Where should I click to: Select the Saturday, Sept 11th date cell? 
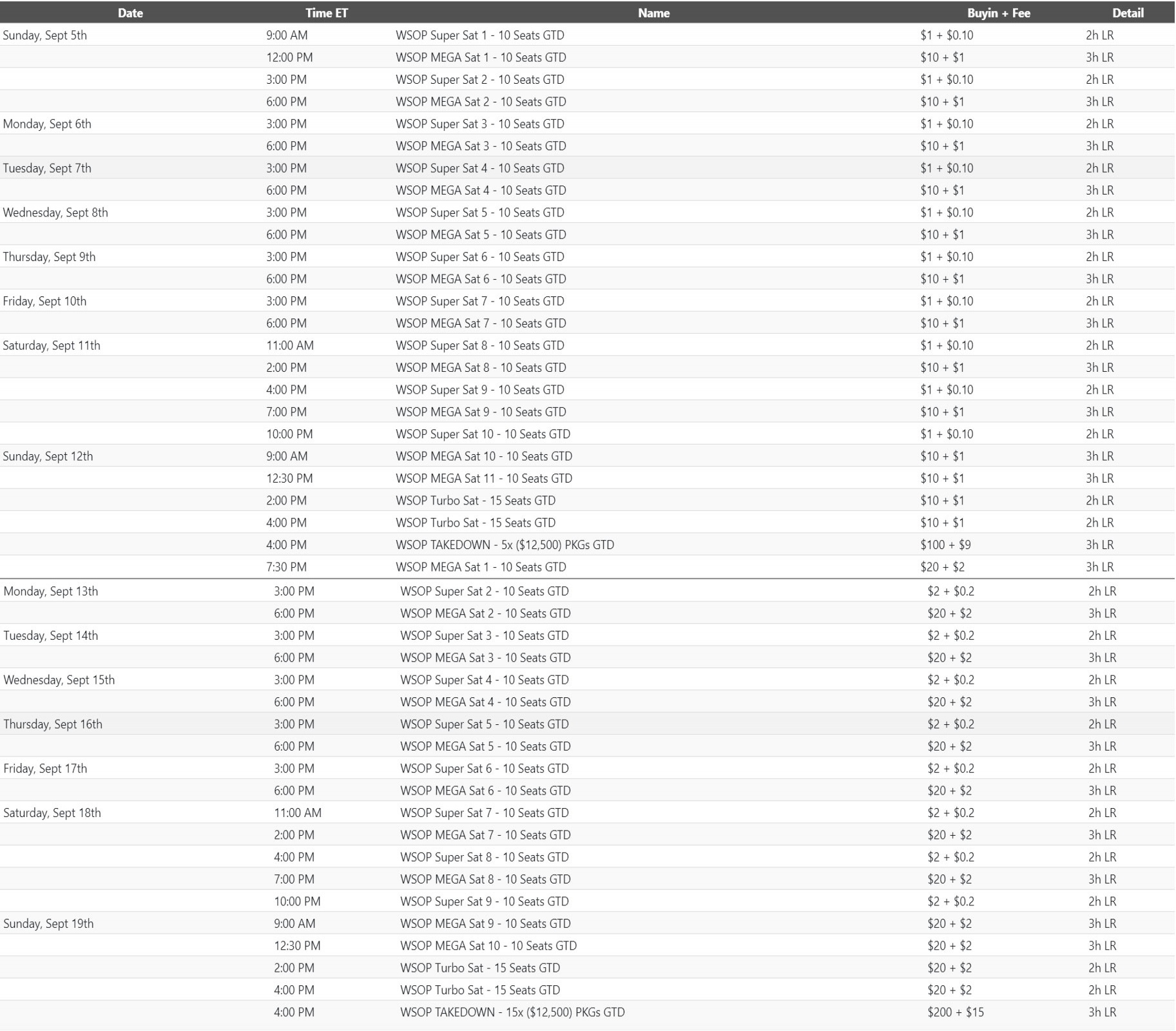[52, 345]
